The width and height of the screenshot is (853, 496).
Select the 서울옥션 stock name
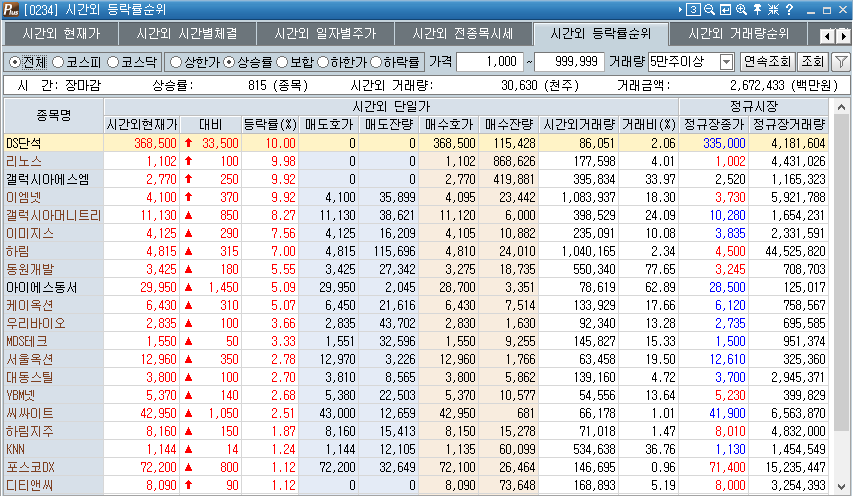coord(30,359)
